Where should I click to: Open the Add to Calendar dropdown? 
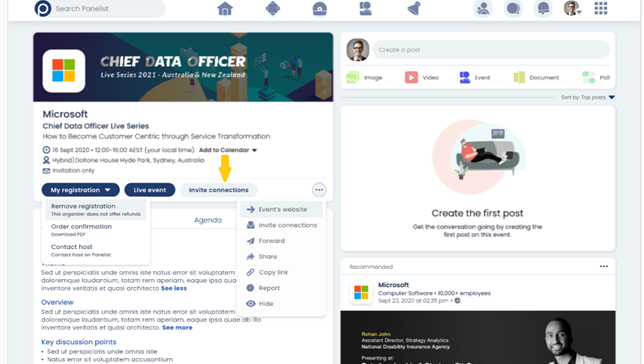point(228,150)
